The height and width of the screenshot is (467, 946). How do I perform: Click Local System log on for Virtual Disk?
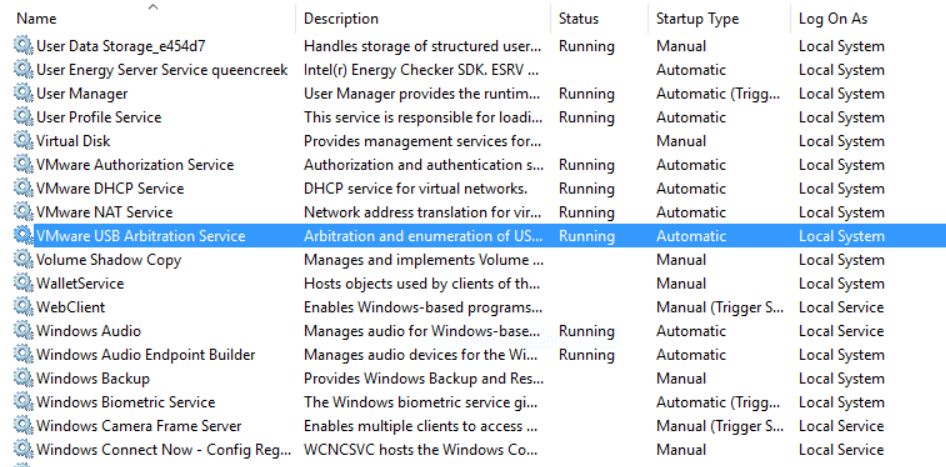tap(842, 141)
